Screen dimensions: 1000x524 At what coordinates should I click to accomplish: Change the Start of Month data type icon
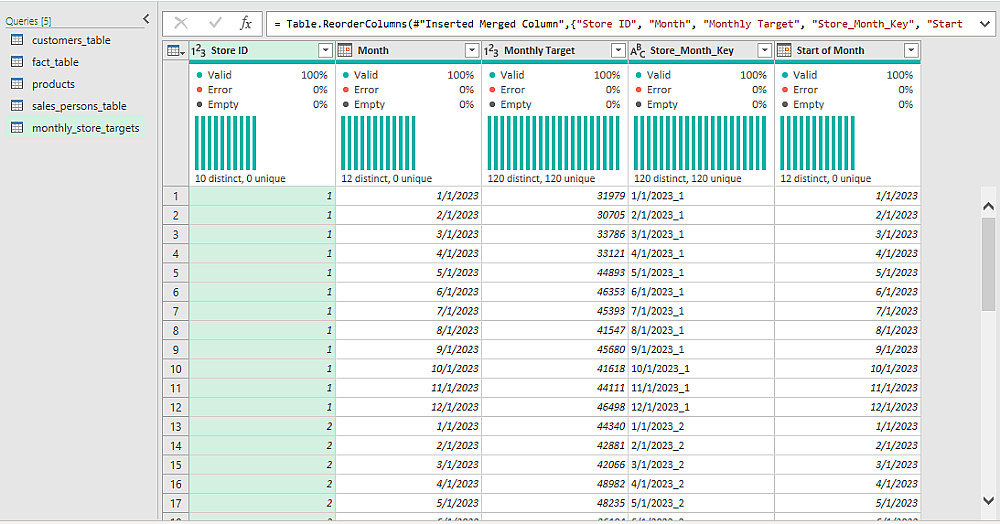pyautogui.click(x=784, y=50)
